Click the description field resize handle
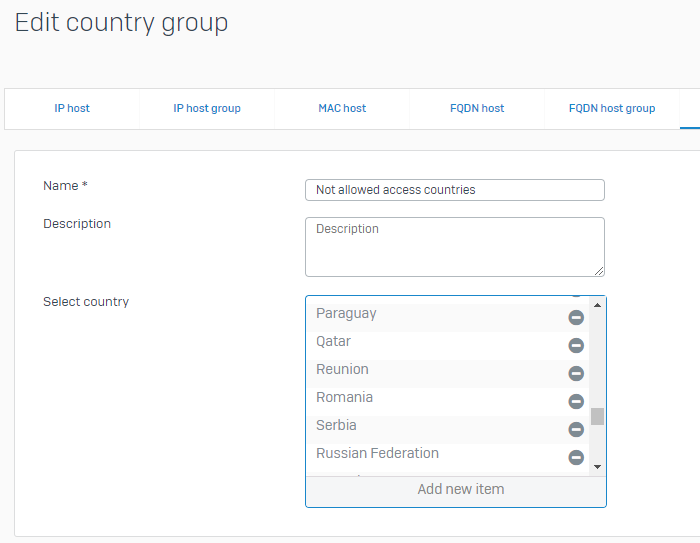Screen dimensions: 700x543 point(599,271)
